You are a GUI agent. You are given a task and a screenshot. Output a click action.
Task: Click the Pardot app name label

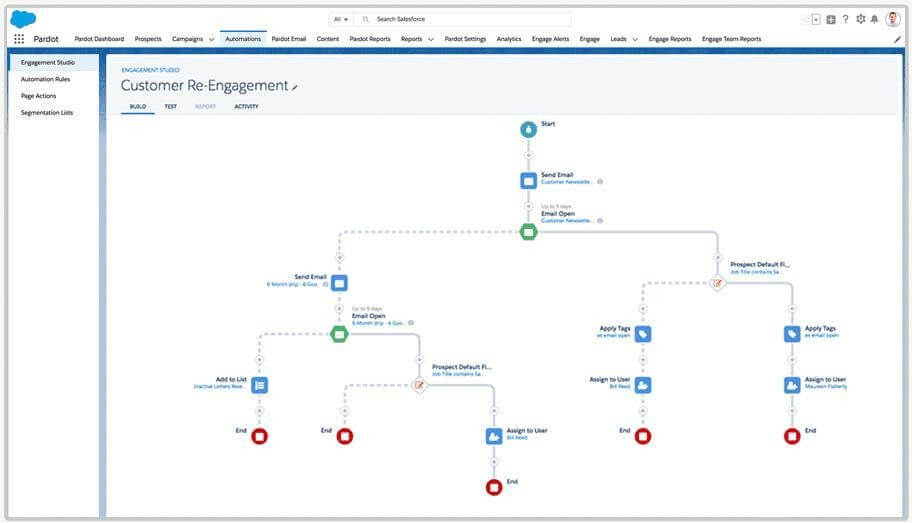click(46, 39)
